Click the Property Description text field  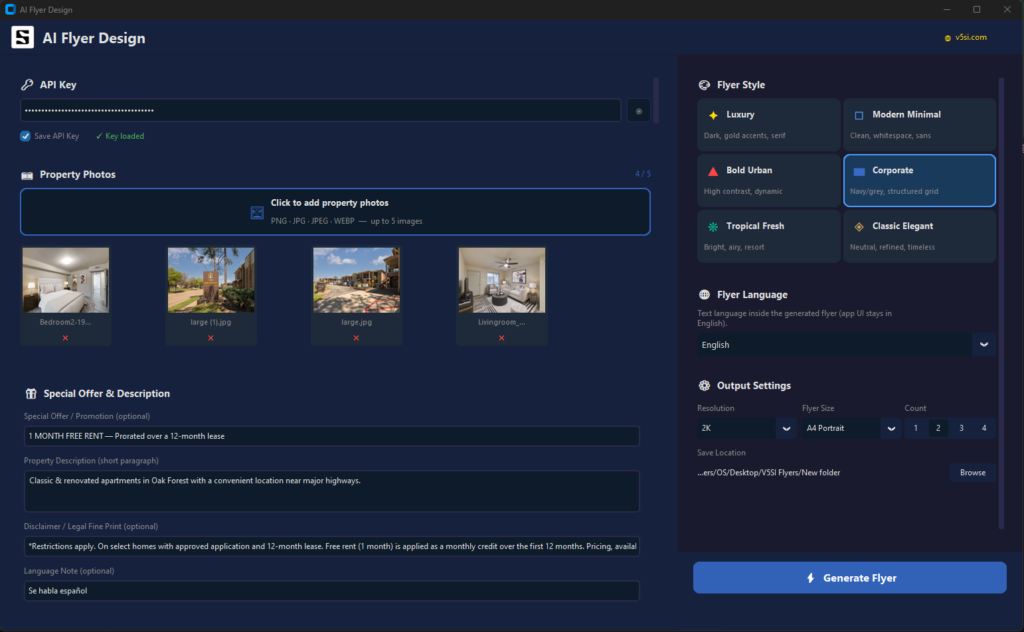pyautogui.click(x=331, y=491)
